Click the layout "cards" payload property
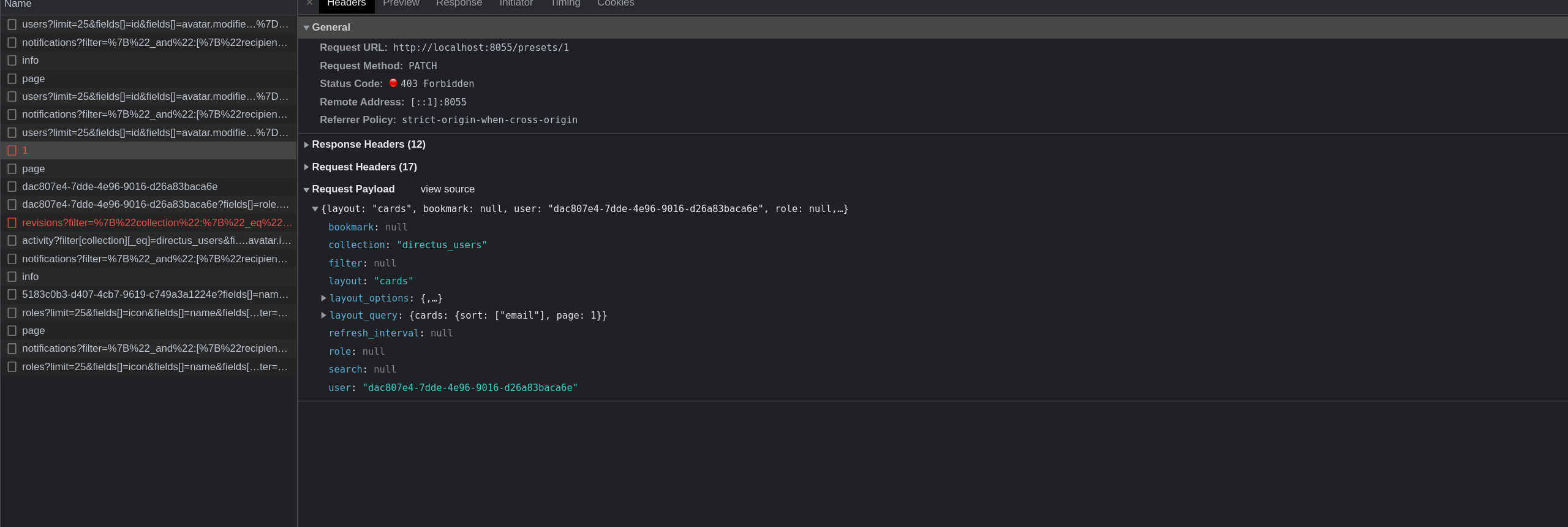Screen dimensions: 1568x527 (x=371, y=281)
